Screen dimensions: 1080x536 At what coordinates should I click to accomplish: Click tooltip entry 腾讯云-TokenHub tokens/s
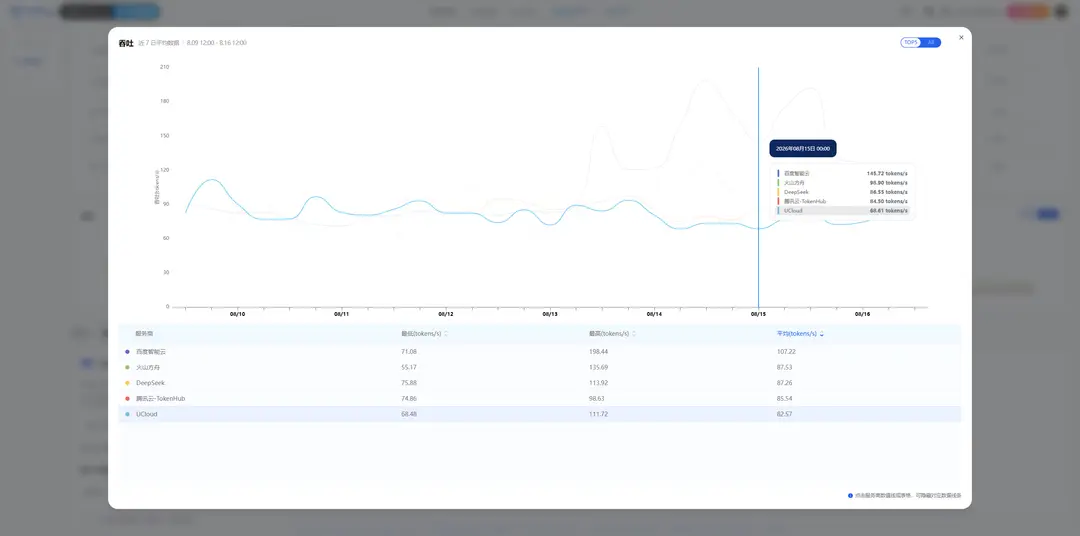(x=843, y=201)
